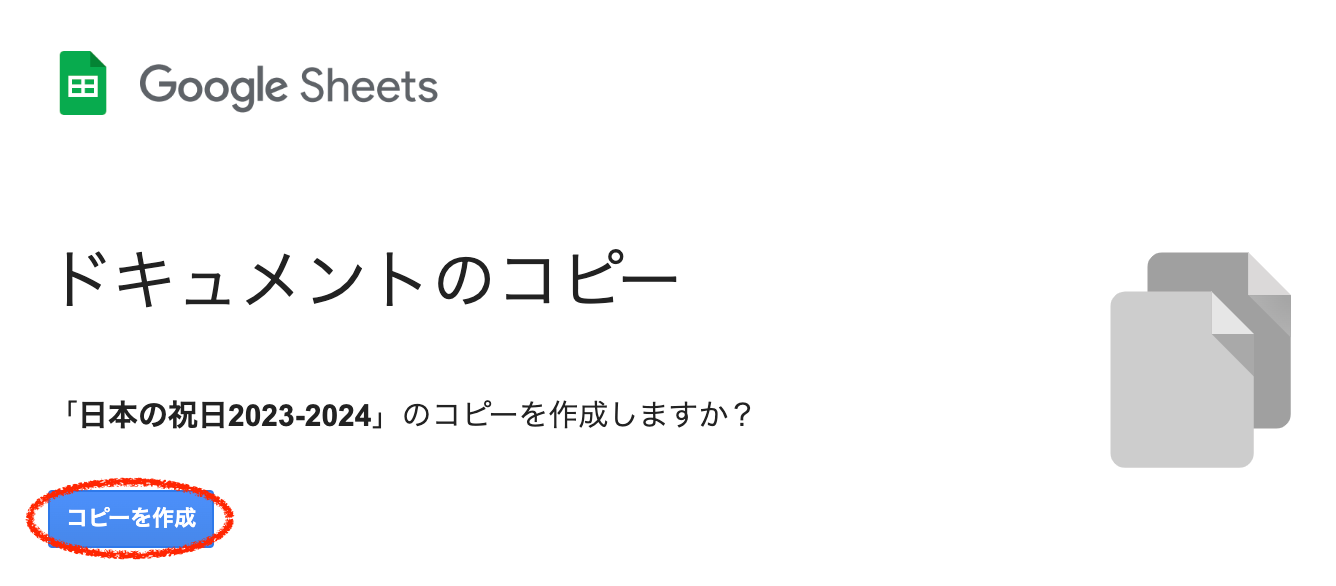Click the のコピーを作成しますか question text

click(x=565, y=414)
